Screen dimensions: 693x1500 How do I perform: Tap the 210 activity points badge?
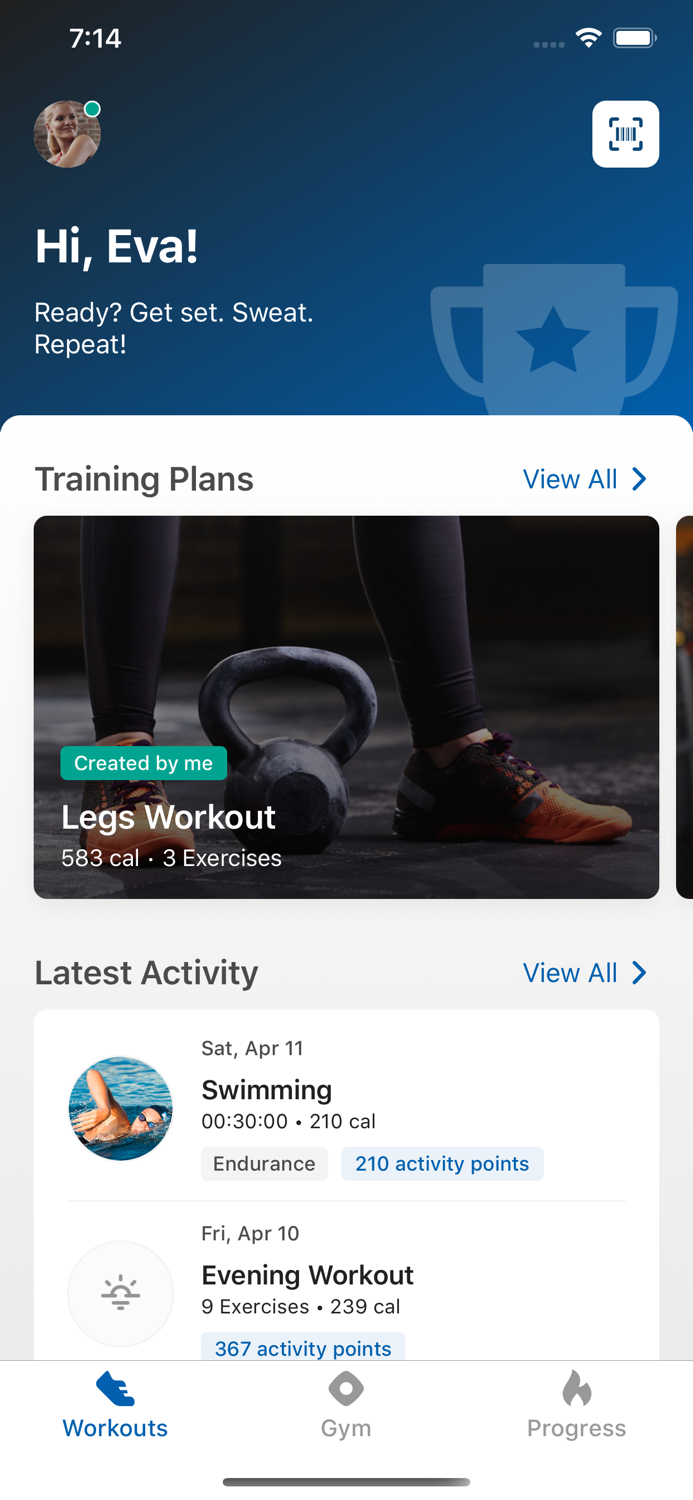tap(442, 1164)
